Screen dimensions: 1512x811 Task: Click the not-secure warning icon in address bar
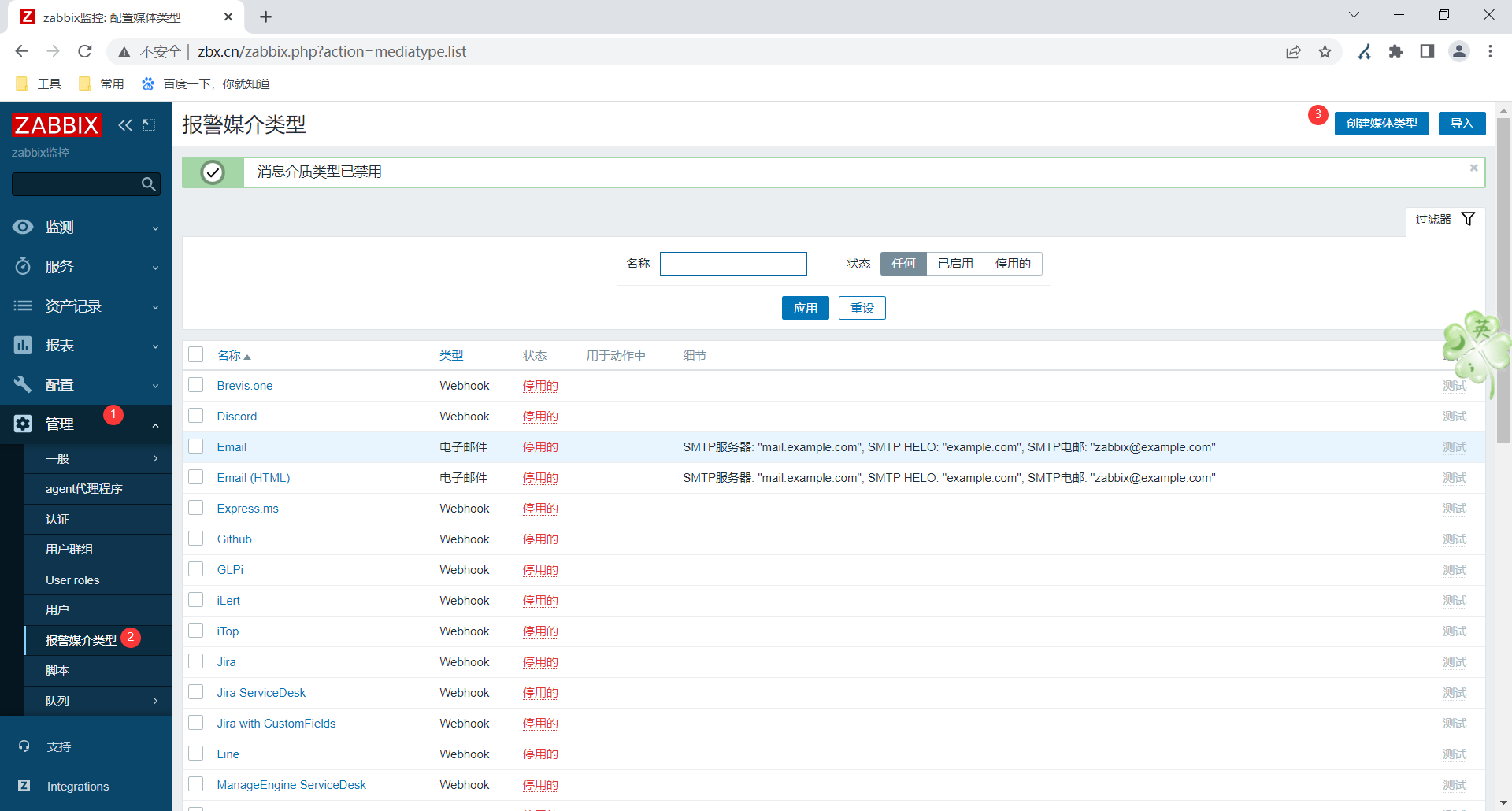pyautogui.click(x=124, y=52)
